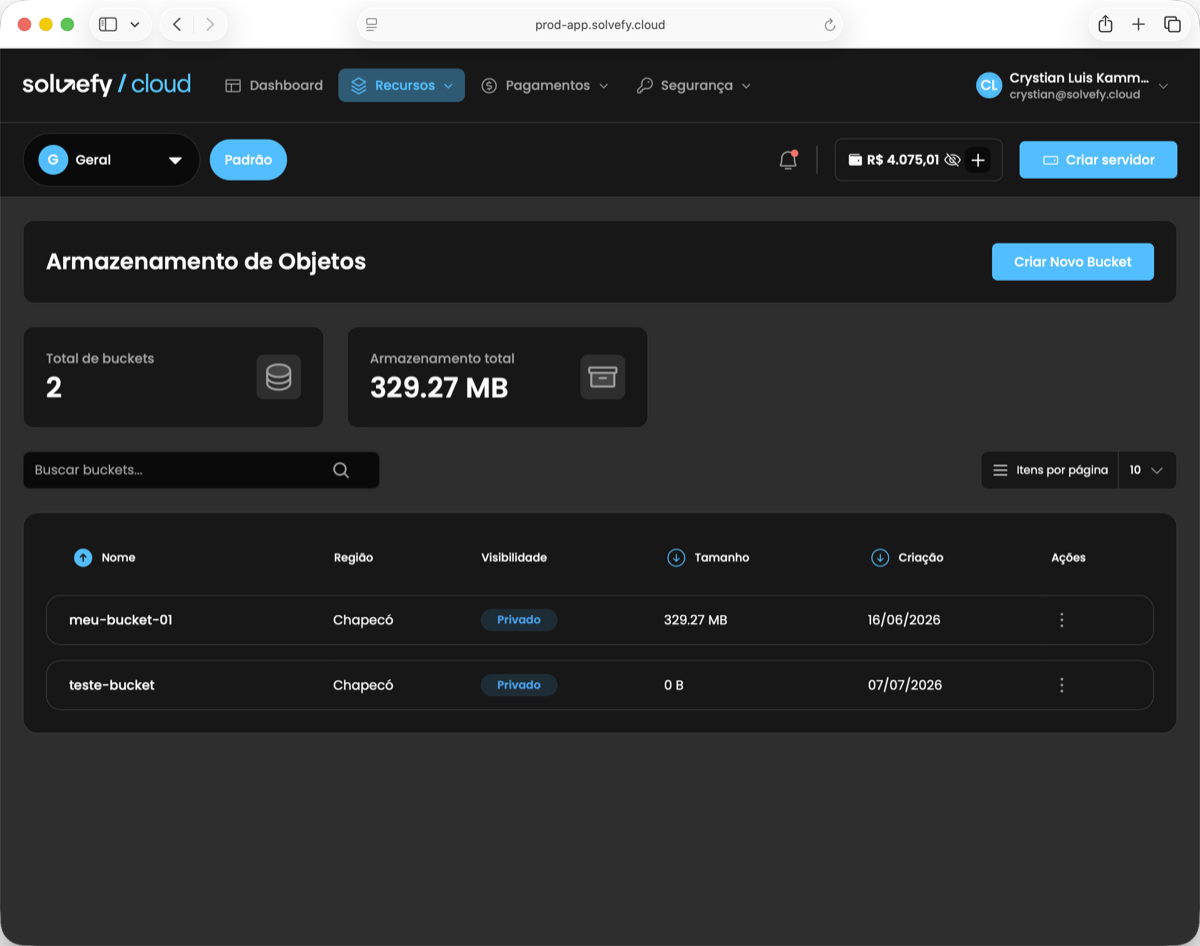Click Chapecó region of meu-bucket-01
Screen dimensions: 1200x946
pos(363,620)
